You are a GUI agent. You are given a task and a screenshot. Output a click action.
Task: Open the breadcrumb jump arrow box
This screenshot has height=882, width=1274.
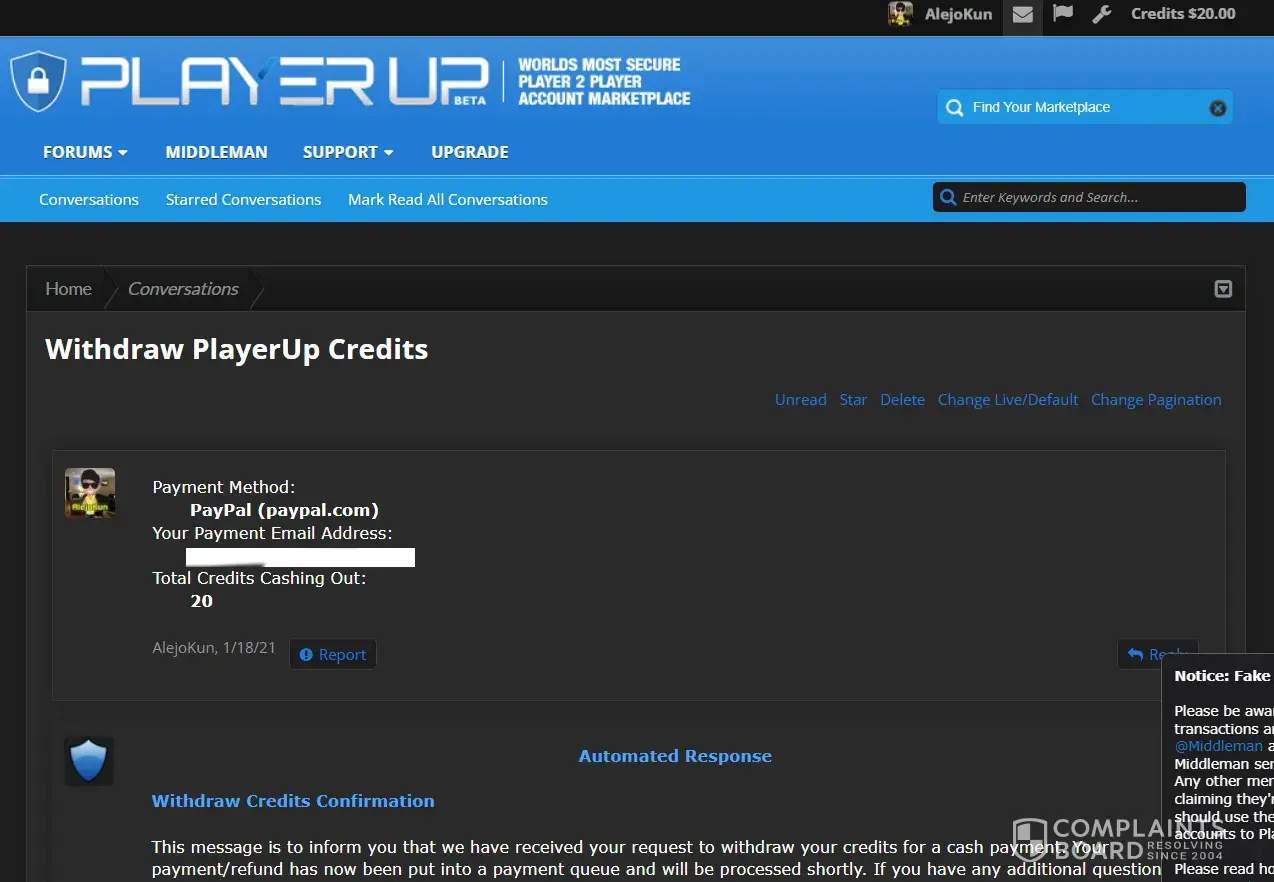click(1223, 289)
